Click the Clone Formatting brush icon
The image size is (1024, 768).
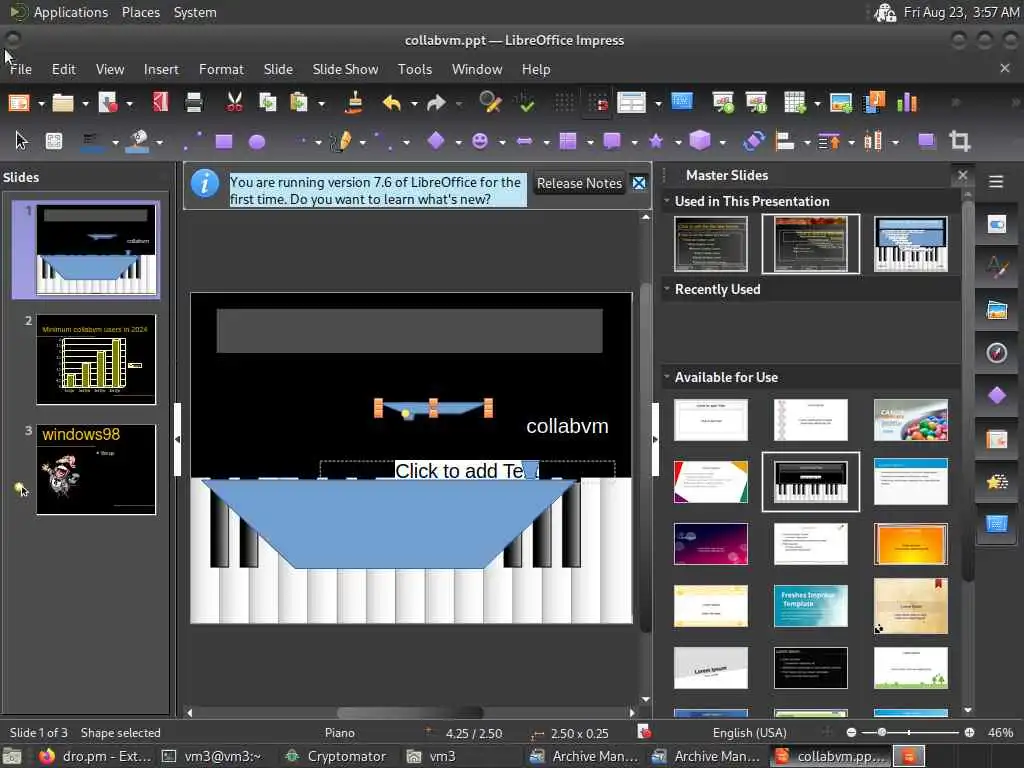[x=355, y=103]
